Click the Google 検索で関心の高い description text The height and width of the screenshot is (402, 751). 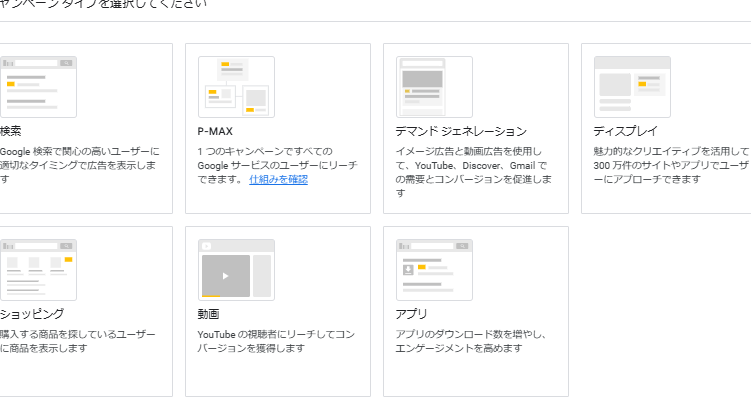79,165
